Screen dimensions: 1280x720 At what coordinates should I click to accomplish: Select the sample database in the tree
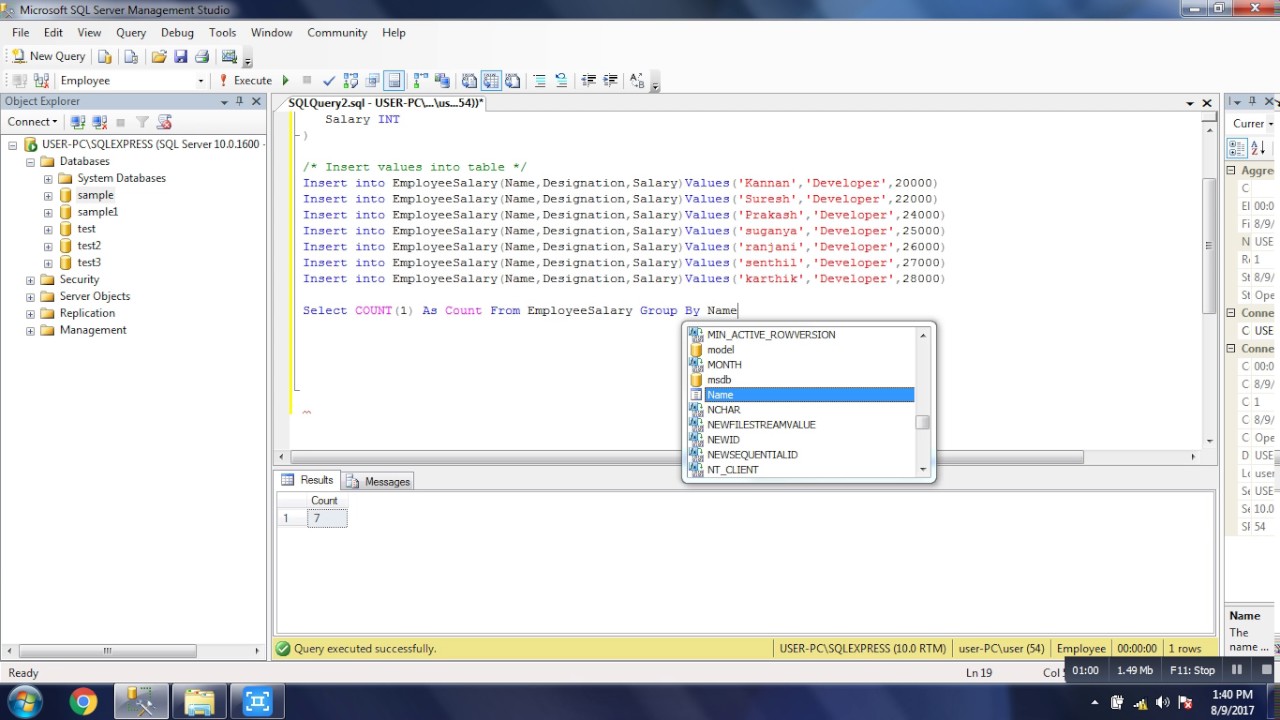click(x=95, y=195)
